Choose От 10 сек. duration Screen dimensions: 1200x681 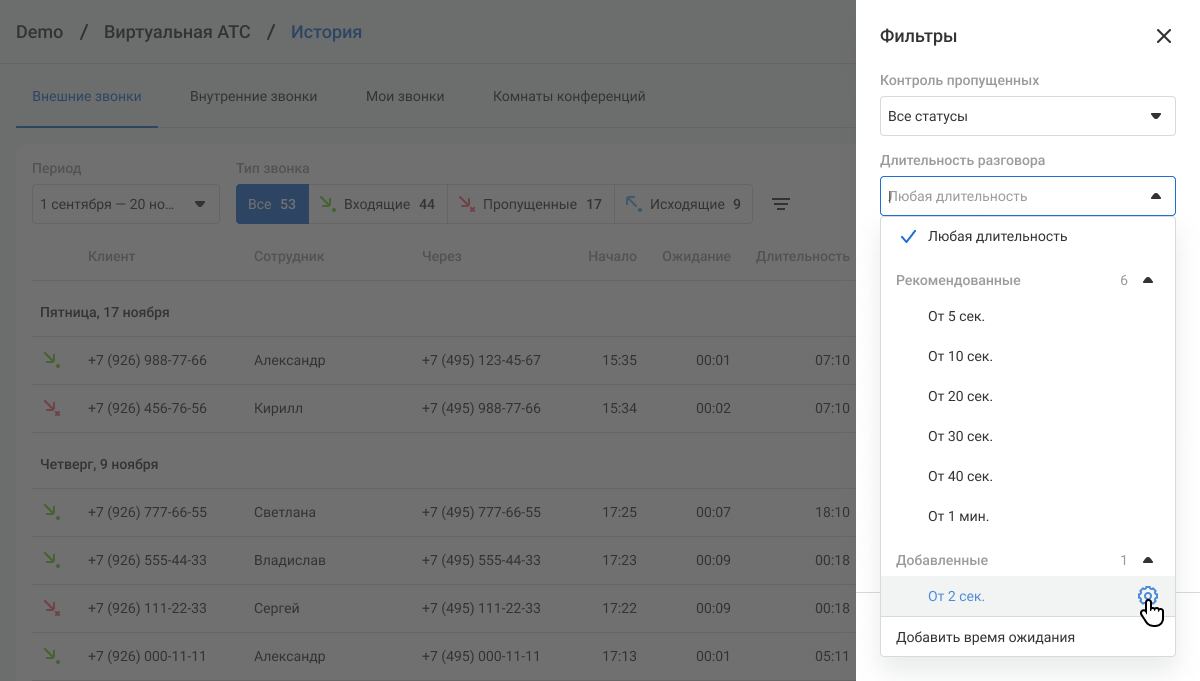click(1028, 356)
